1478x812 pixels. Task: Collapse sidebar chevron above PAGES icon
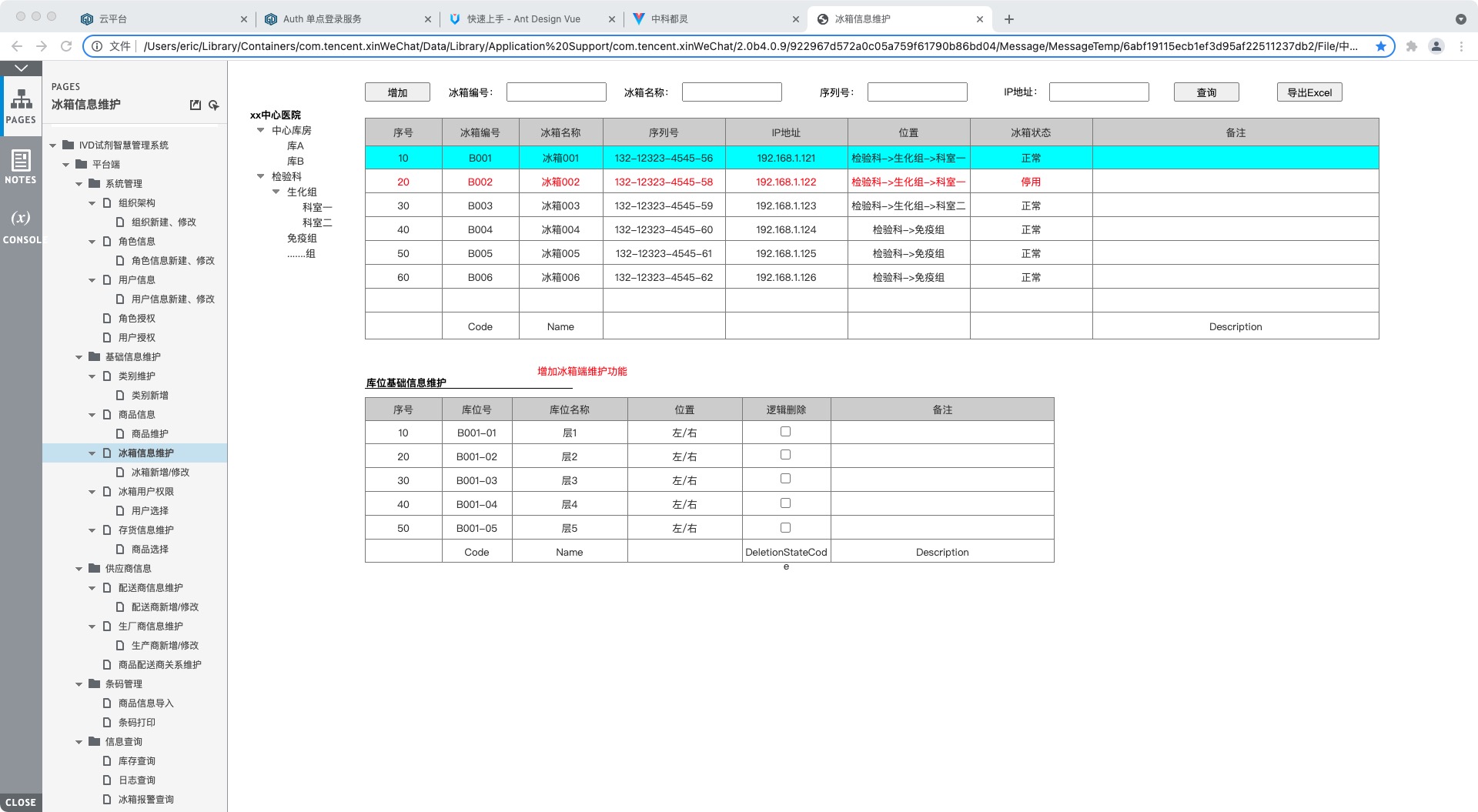pyautogui.click(x=21, y=68)
